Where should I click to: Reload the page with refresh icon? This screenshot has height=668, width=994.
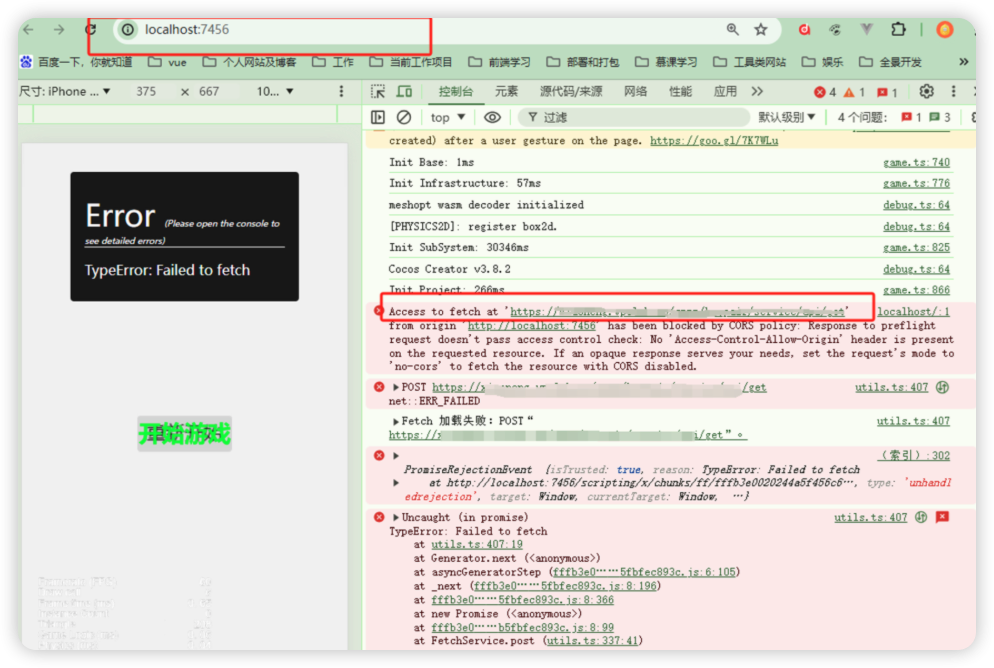click(91, 30)
